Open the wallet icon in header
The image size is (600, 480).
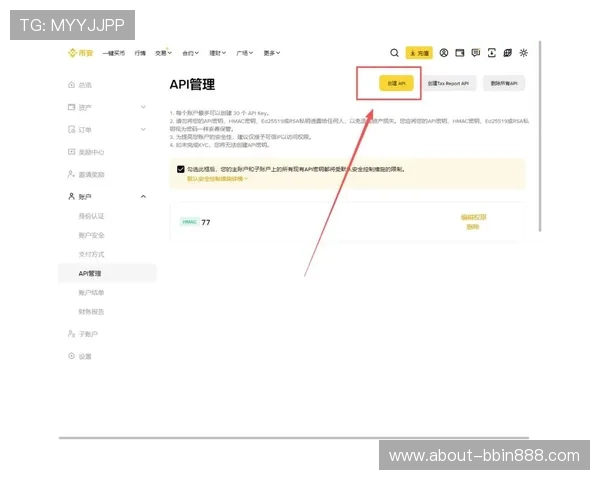click(460, 53)
